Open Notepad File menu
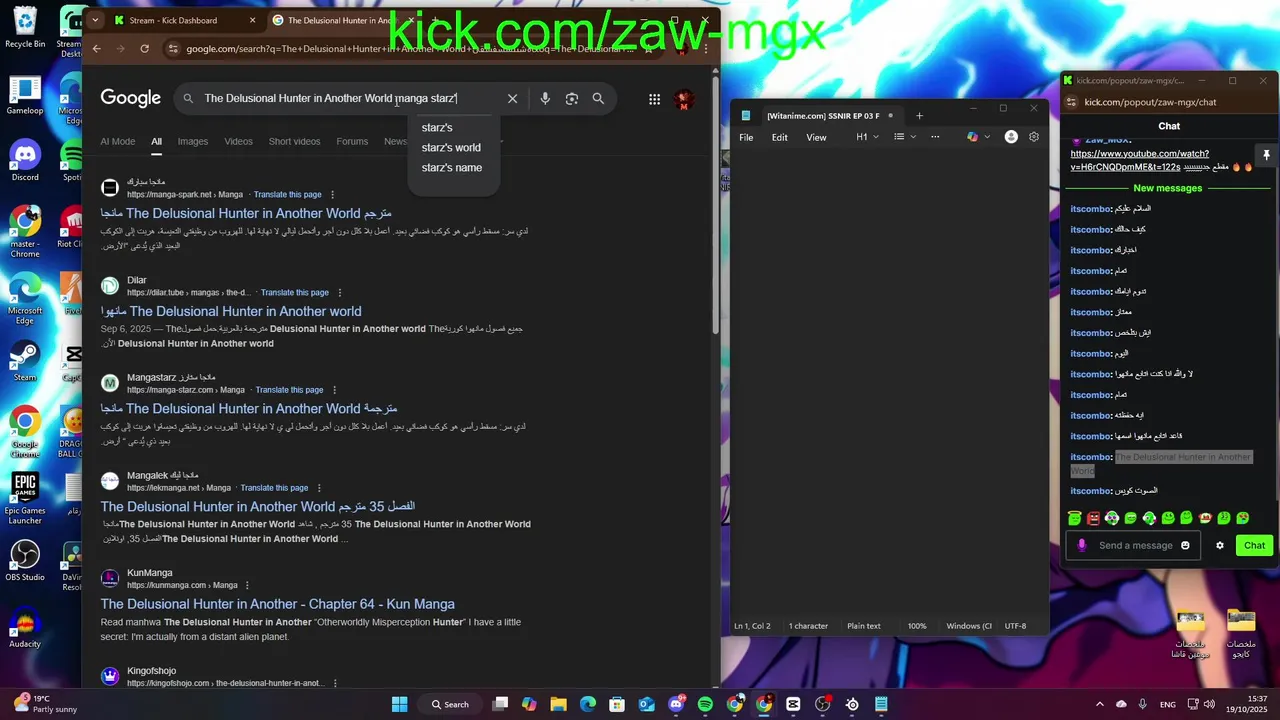The width and height of the screenshot is (1280, 720). [746, 137]
